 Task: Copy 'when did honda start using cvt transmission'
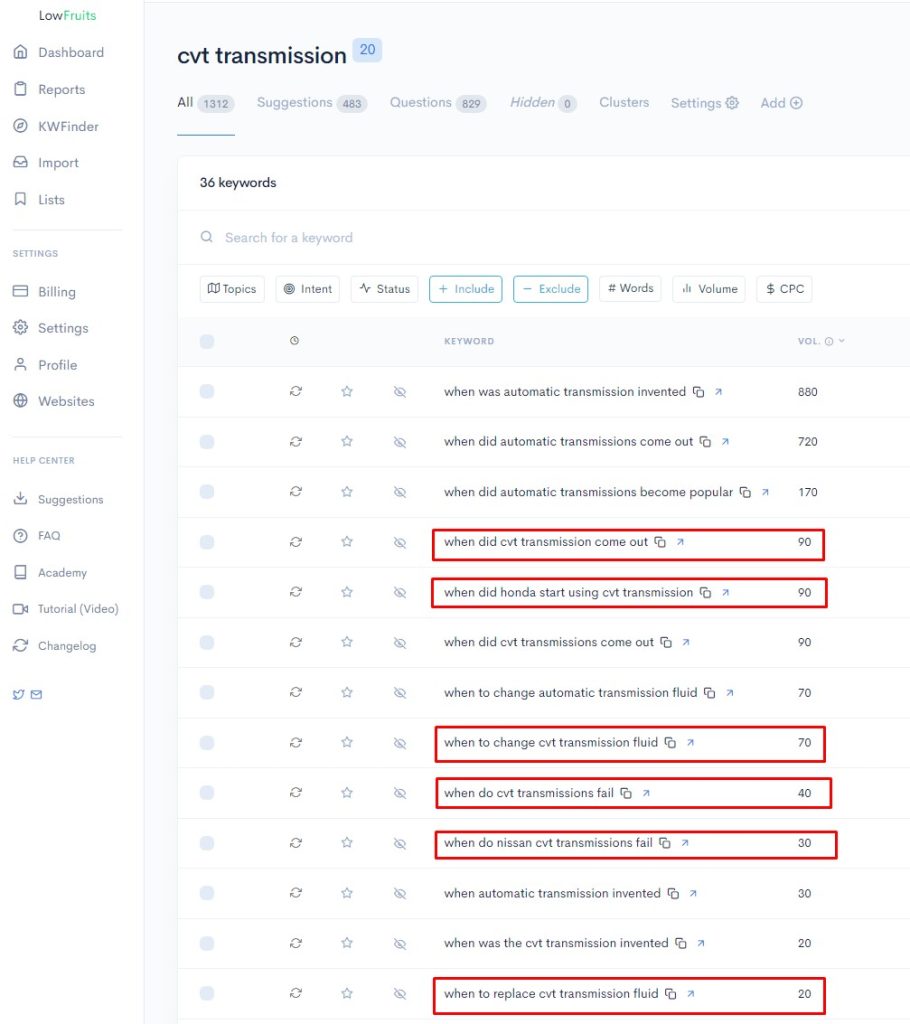pyautogui.click(x=706, y=592)
